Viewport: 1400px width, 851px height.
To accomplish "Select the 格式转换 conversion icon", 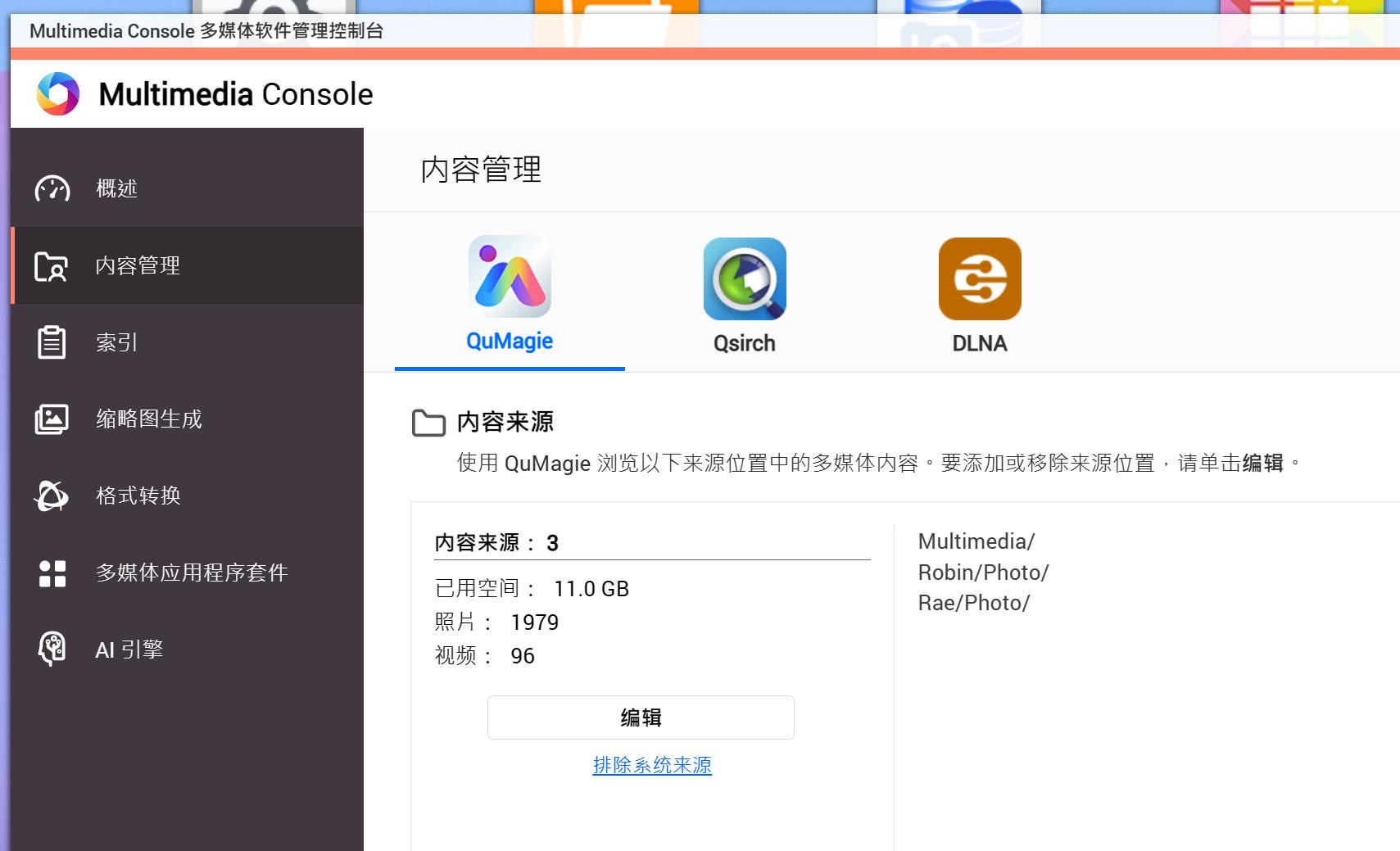I will coord(52,496).
